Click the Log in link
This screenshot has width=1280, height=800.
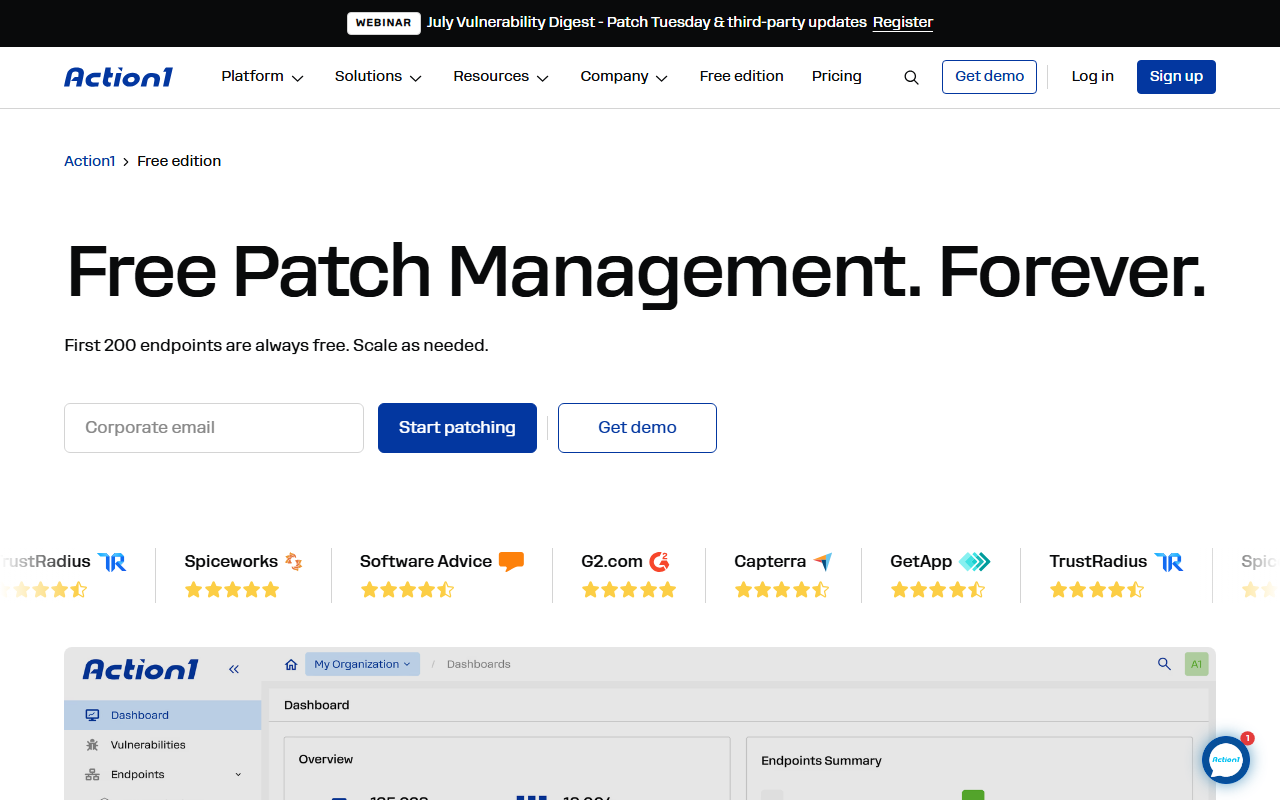[x=1093, y=76]
